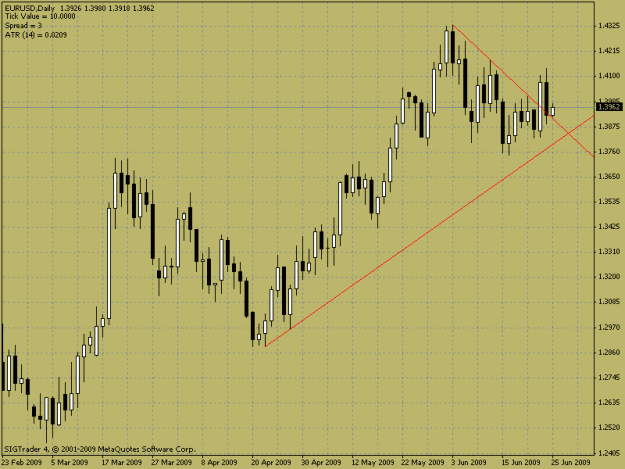The image size is (625, 469).
Task: Click the 1.2405 price scale label
Action: click(609, 453)
